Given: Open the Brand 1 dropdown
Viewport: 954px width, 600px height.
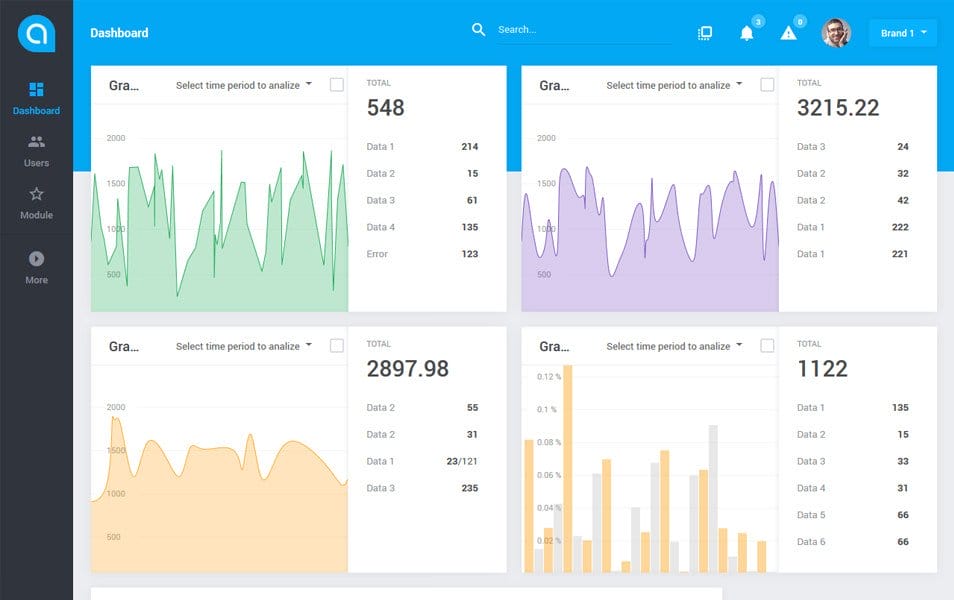Looking at the screenshot, I should (x=901, y=33).
